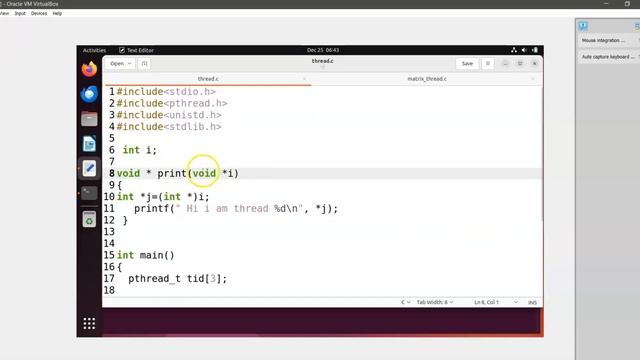Viewport: 640px width, 360px height.
Task: Click the 'pthread_t tid[3];' line
Action: pyautogui.click(x=177, y=279)
